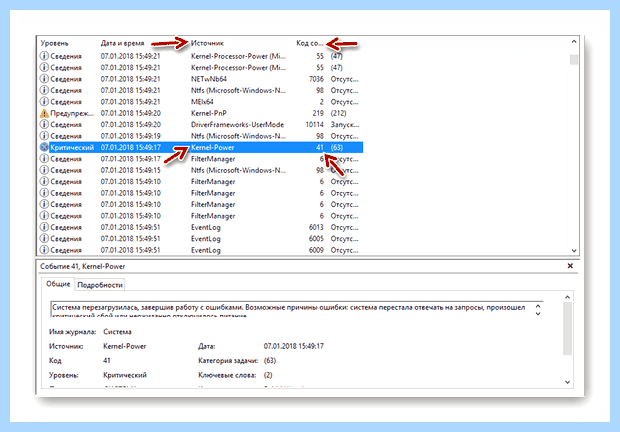
Task: Sort by the Источник column header
Action: click(207, 43)
